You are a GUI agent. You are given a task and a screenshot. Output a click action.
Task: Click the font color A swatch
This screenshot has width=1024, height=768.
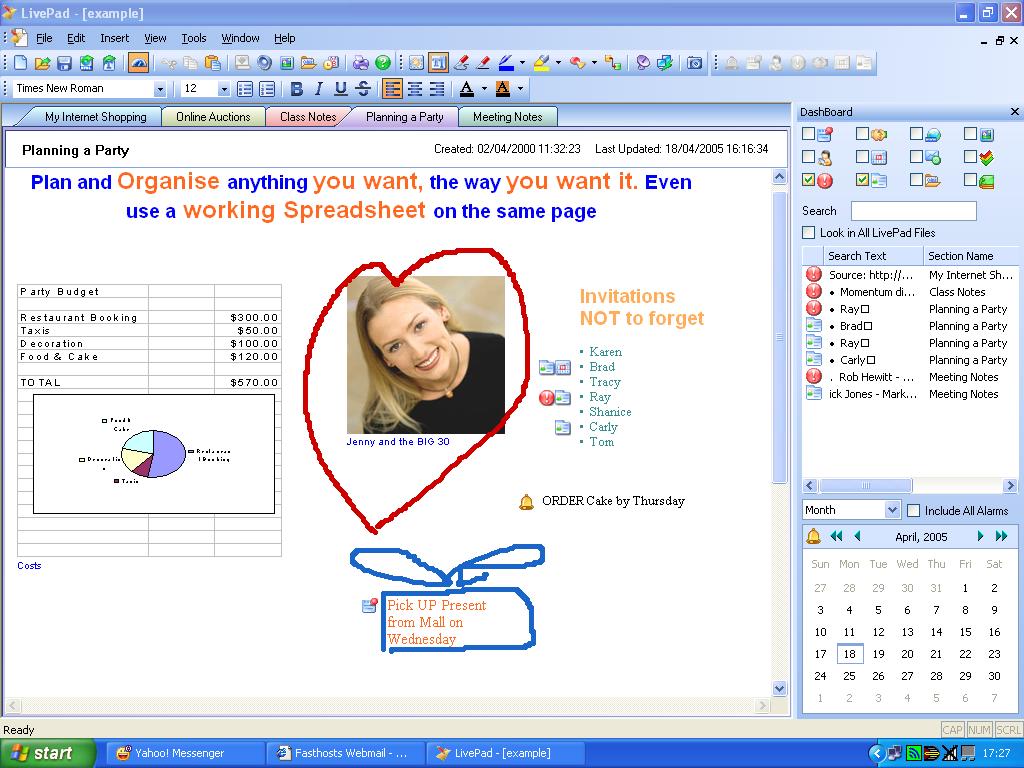click(466, 89)
